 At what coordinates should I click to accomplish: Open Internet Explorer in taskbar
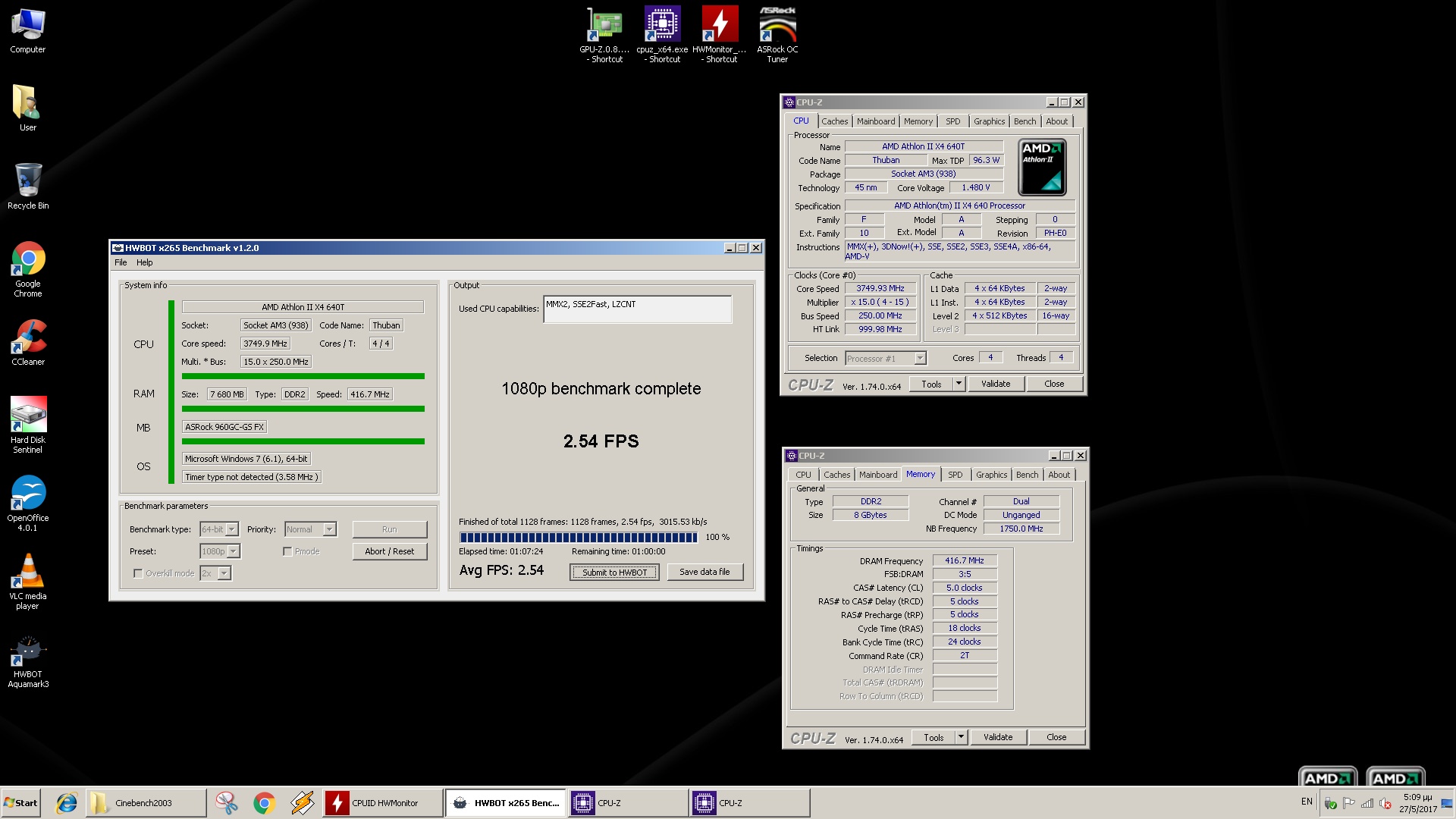pos(67,803)
